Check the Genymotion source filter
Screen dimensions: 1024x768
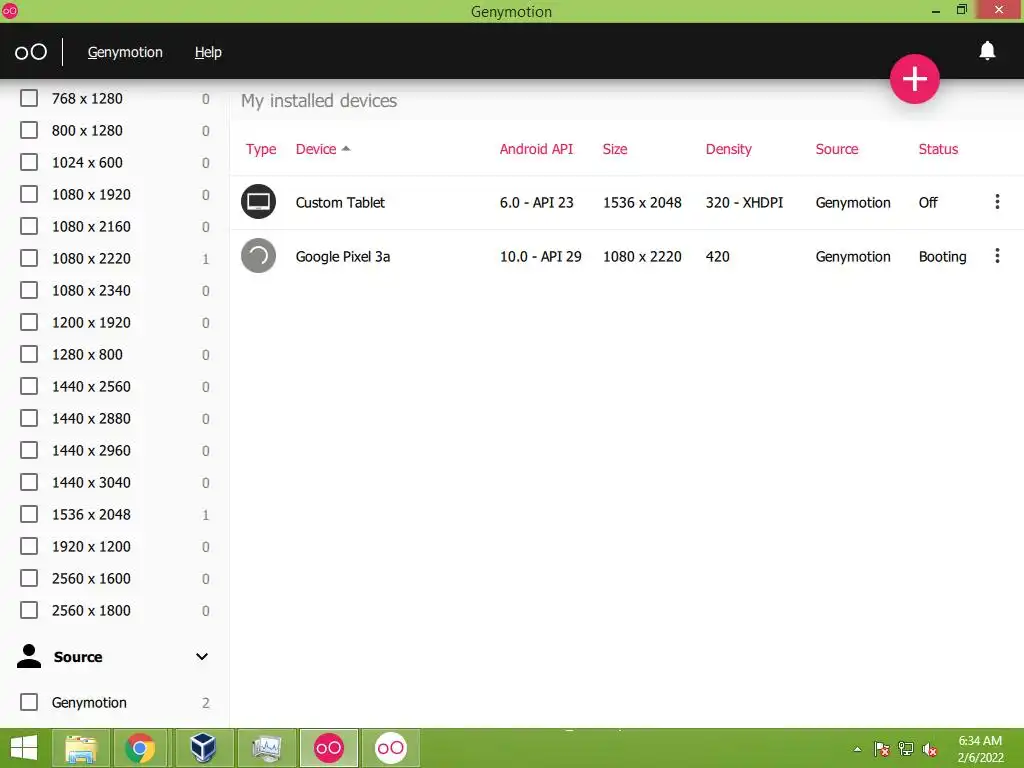tap(29, 702)
